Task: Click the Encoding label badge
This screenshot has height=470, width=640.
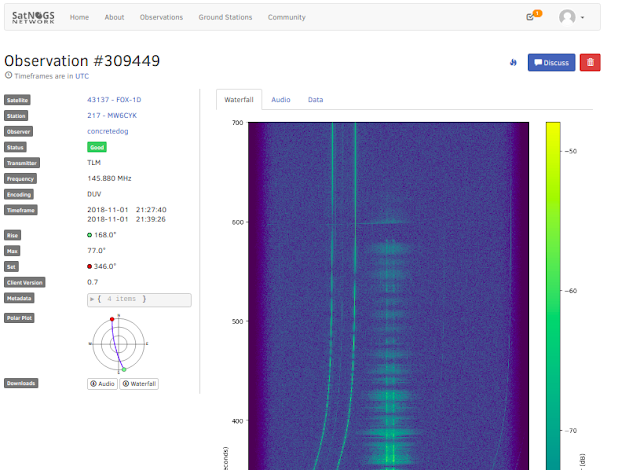Action: [19, 195]
